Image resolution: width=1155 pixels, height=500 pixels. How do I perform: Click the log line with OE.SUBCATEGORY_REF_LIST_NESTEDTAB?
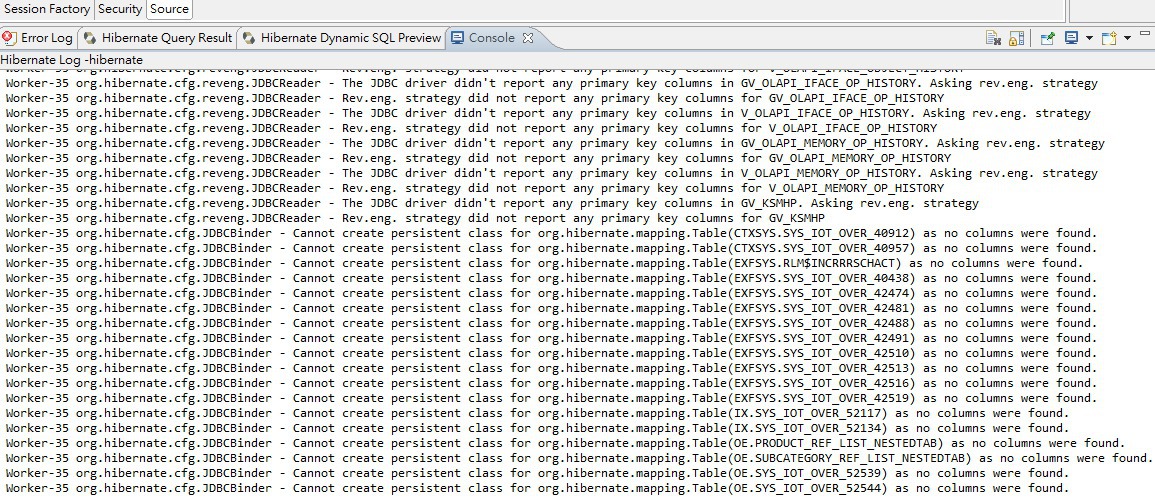(x=579, y=458)
